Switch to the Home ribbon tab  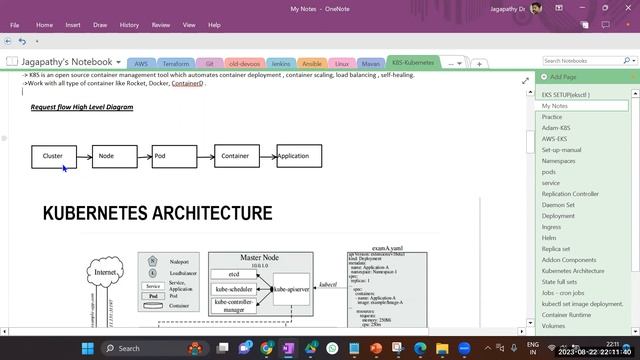pyautogui.click(x=44, y=25)
